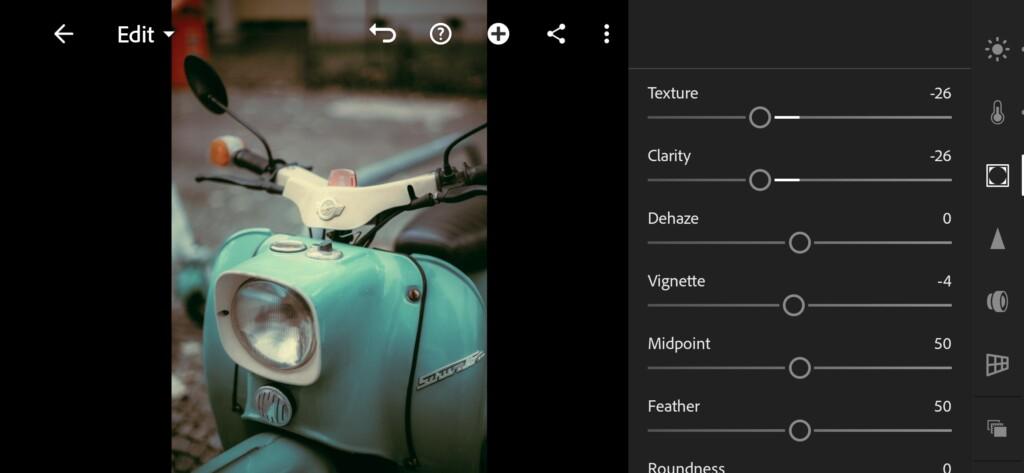The height and width of the screenshot is (473, 1024).
Task: Tap the Vignette value -4
Action: click(x=944, y=282)
